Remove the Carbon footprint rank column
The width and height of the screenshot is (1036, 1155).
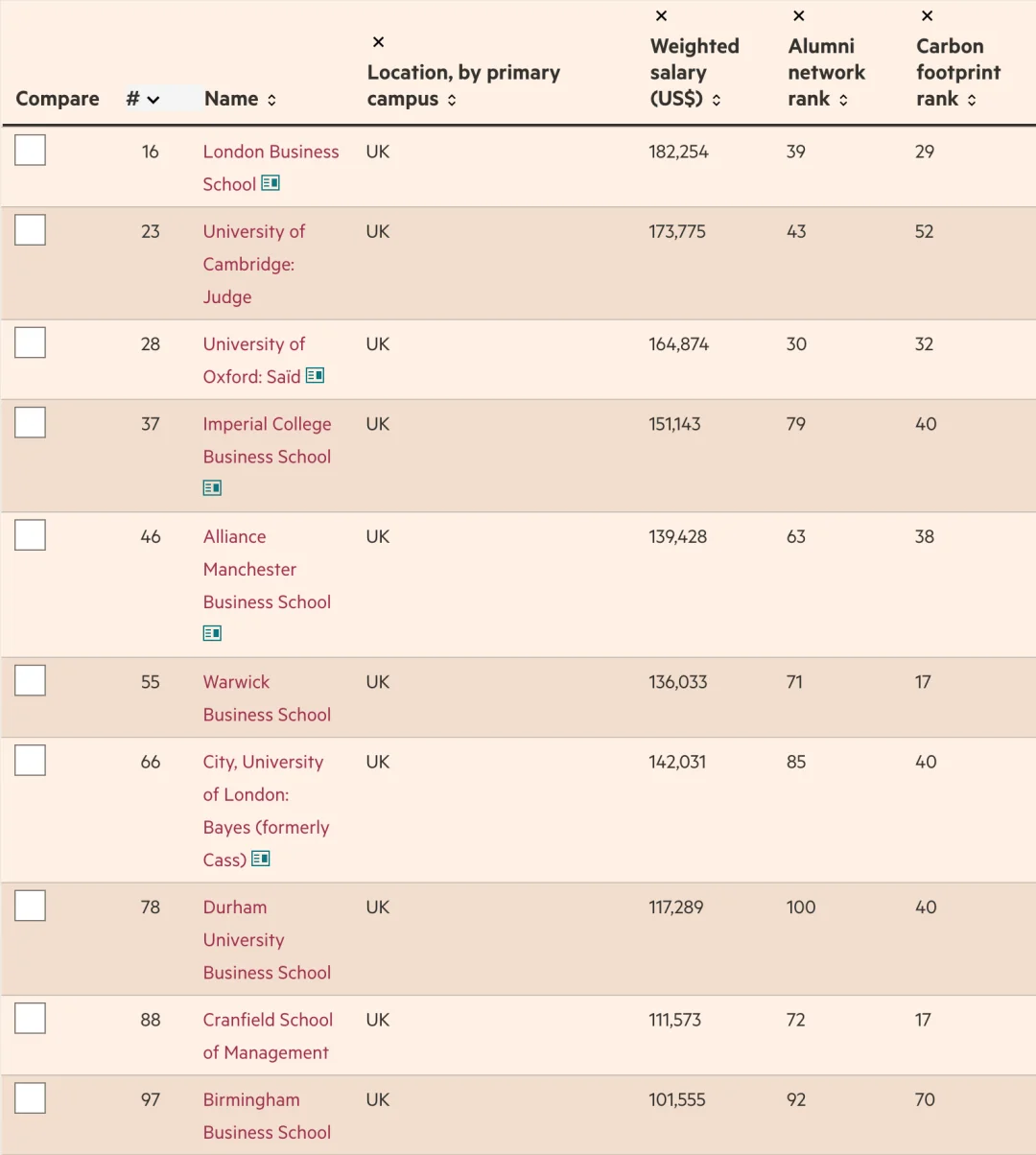(927, 16)
